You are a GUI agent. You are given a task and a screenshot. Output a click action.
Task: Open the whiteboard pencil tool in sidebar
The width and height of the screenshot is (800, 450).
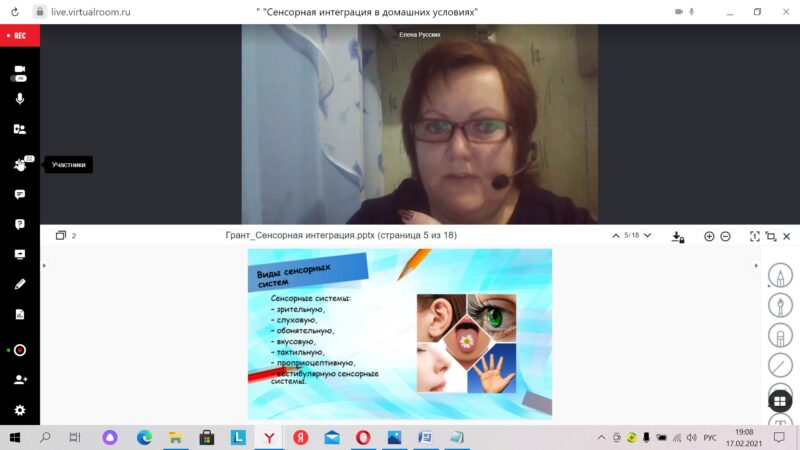(19, 284)
